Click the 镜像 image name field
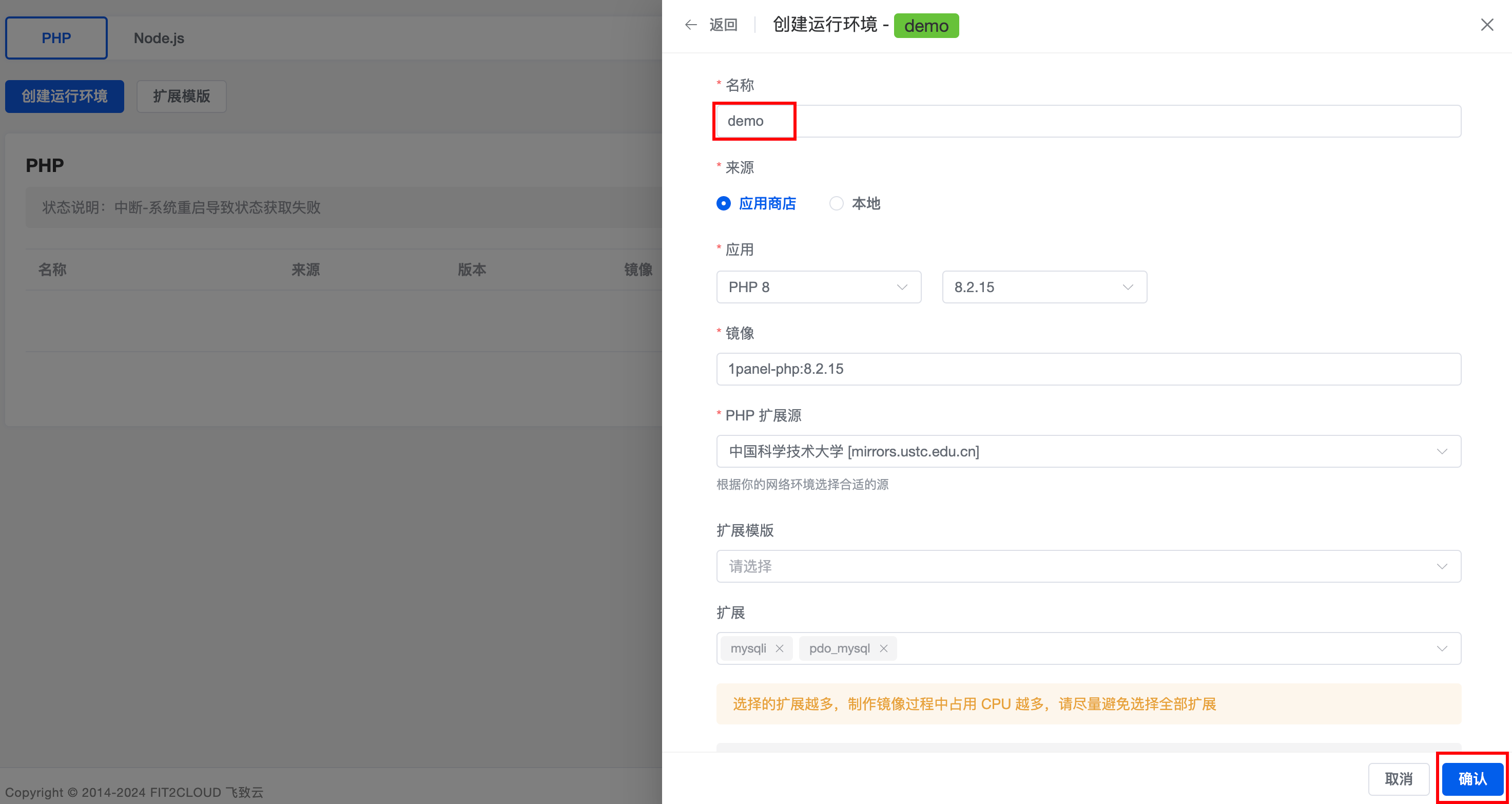1512x804 pixels. [1088, 369]
